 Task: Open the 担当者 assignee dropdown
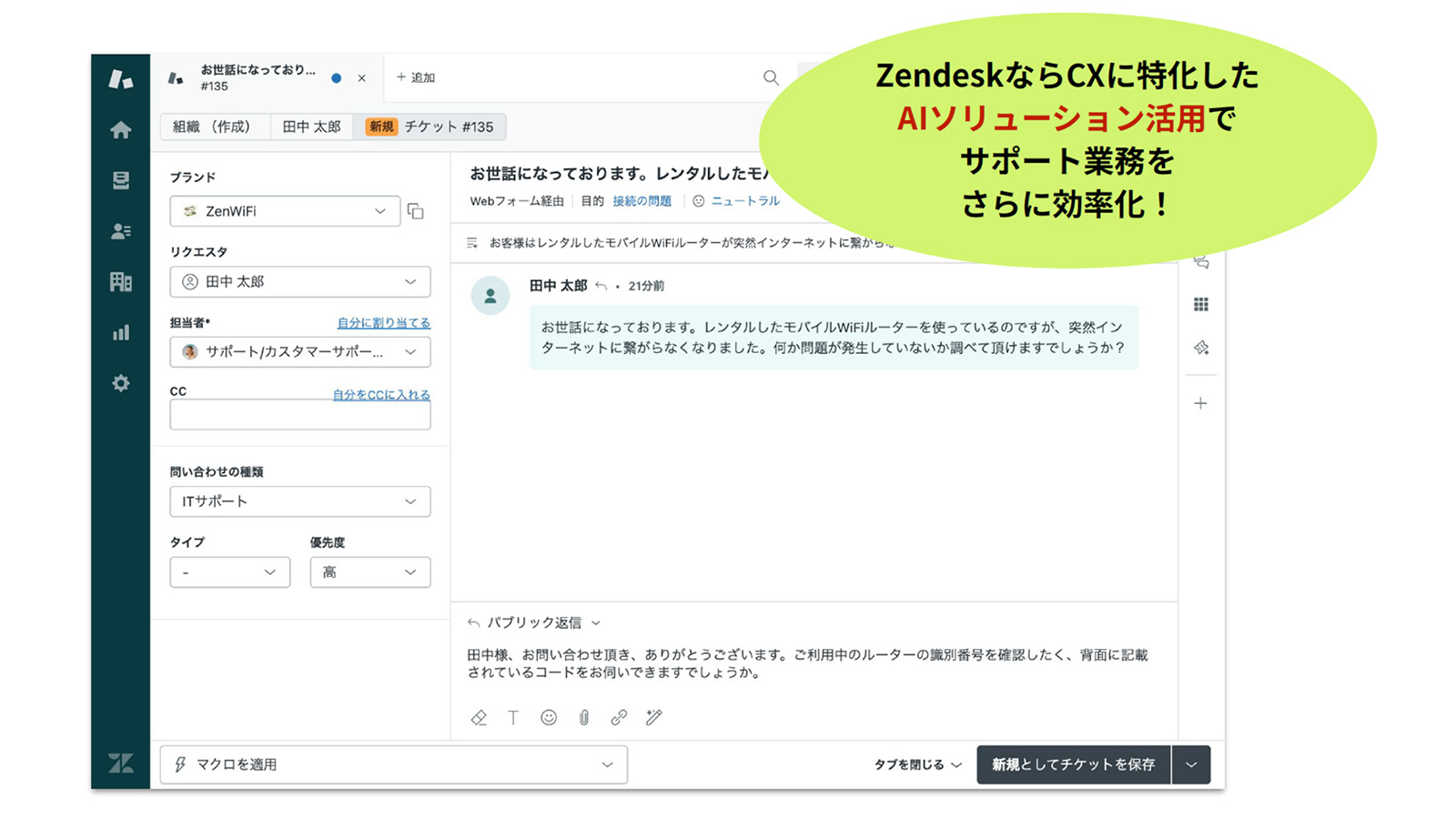coord(300,352)
